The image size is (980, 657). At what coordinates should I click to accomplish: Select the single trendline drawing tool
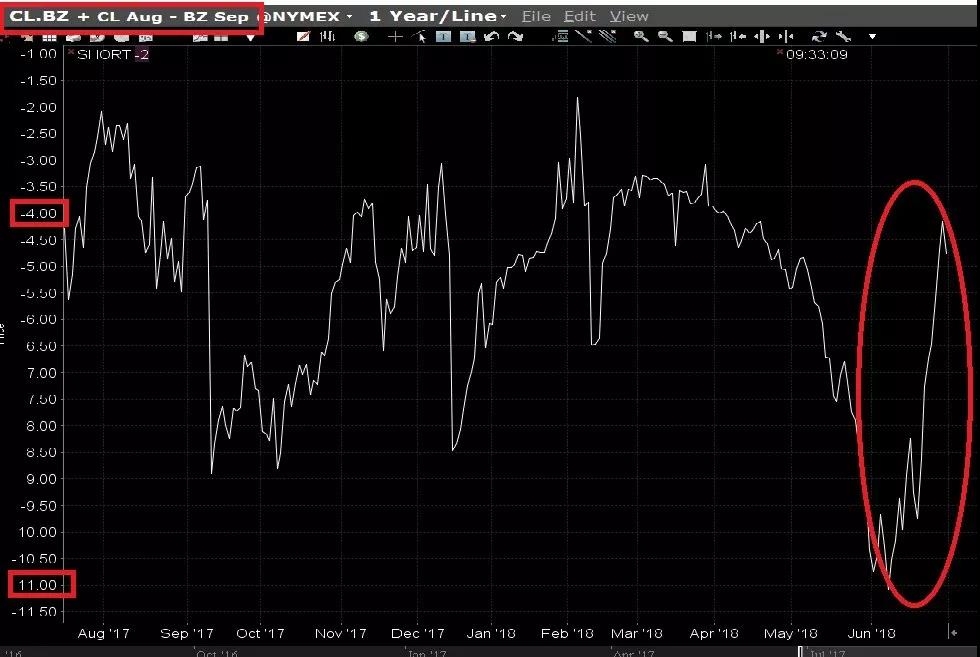pyautogui.click(x=584, y=36)
